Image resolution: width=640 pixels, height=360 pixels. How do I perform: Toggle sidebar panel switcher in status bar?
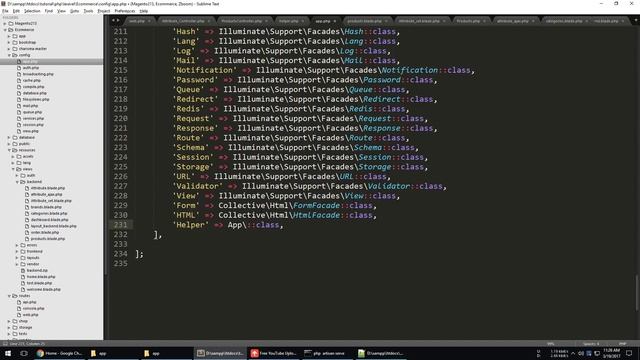[x=5, y=344]
